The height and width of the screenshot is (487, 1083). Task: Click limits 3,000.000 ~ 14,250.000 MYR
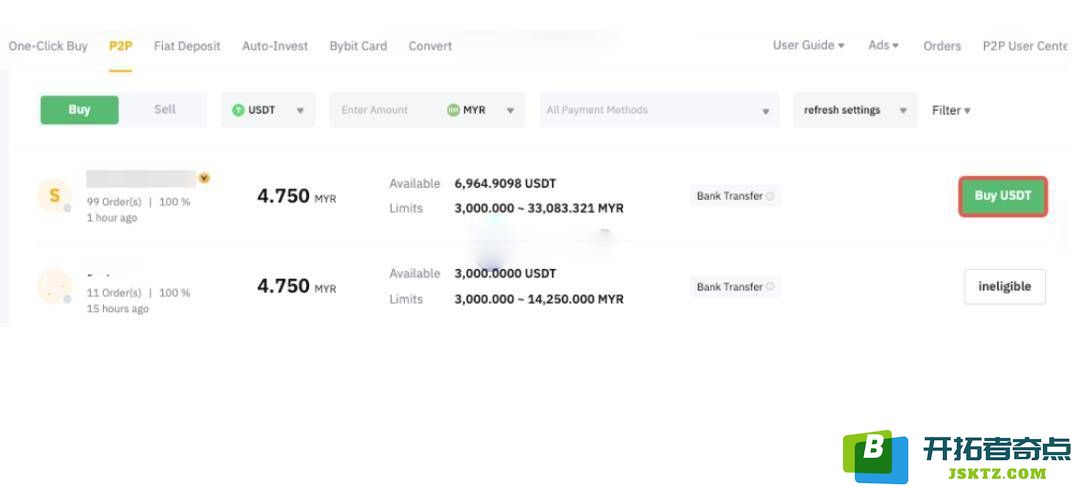click(539, 299)
